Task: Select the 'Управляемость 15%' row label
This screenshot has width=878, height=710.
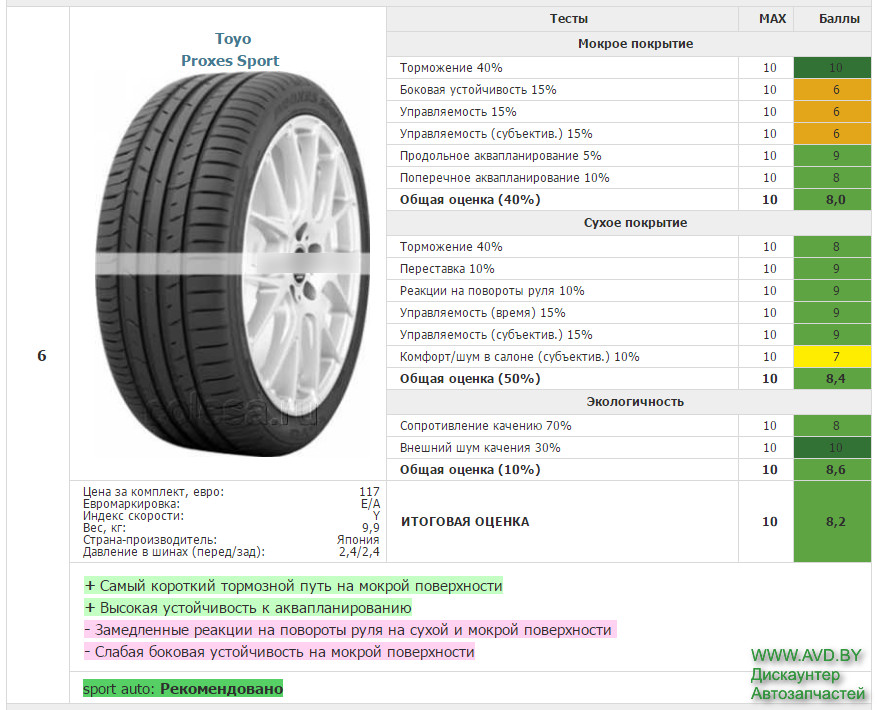Action: tap(458, 111)
